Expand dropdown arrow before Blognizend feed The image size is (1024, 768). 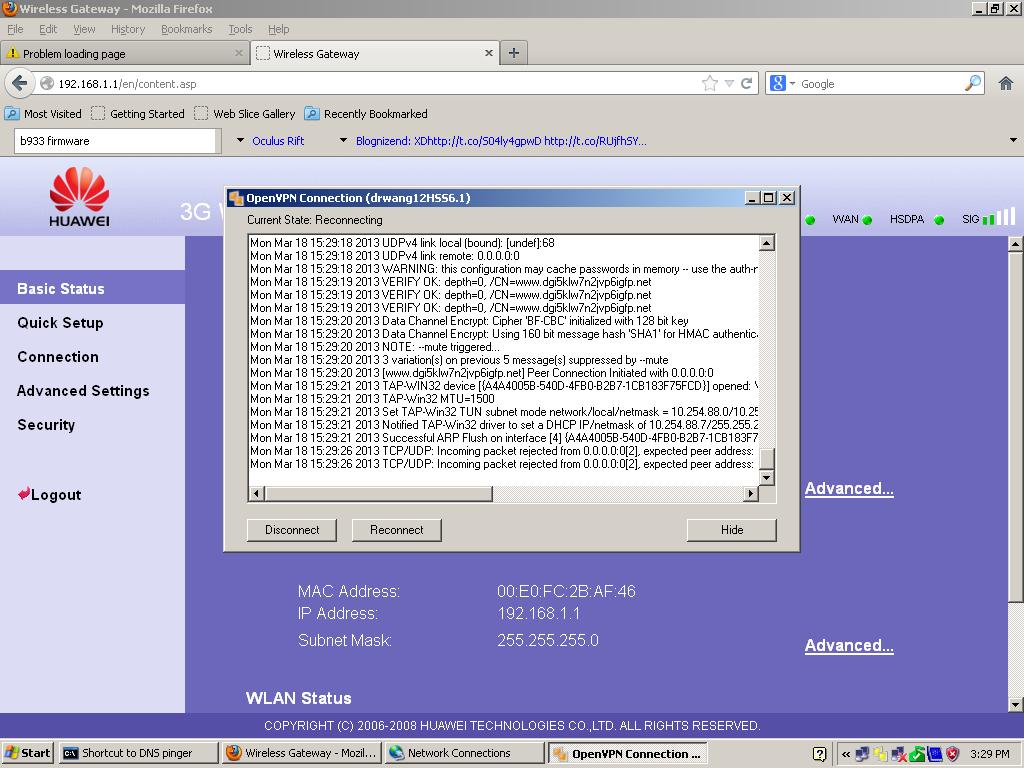click(344, 140)
